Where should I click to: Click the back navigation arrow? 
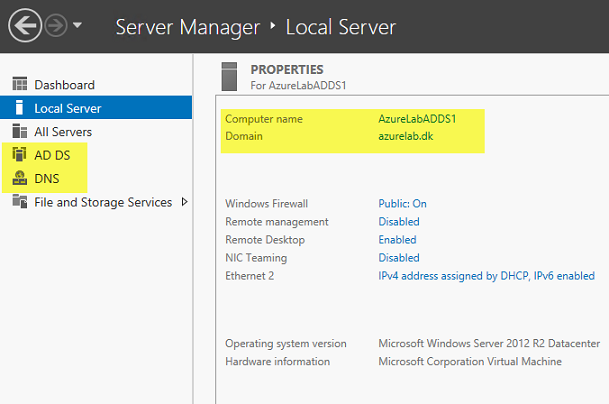click(25, 26)
